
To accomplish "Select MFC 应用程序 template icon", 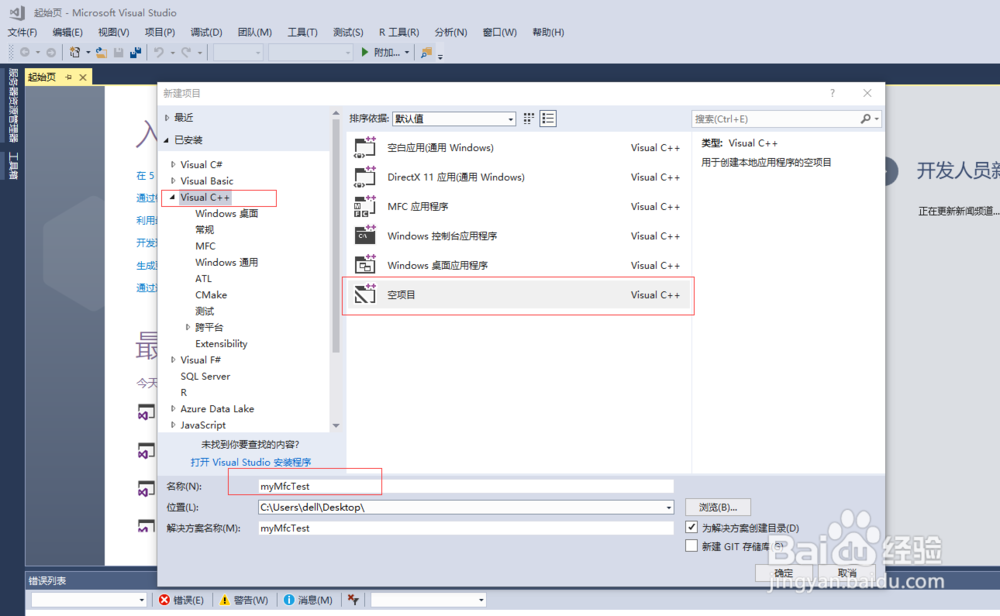I will (365, 206).
